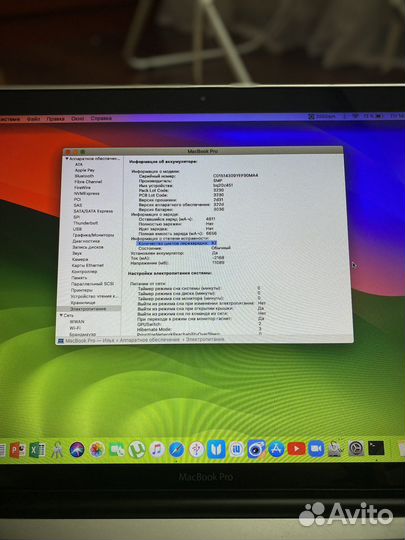This screenshot has height=540, width=405.
Task: Open the blue open-book dock icon
Action: point(216,449)
